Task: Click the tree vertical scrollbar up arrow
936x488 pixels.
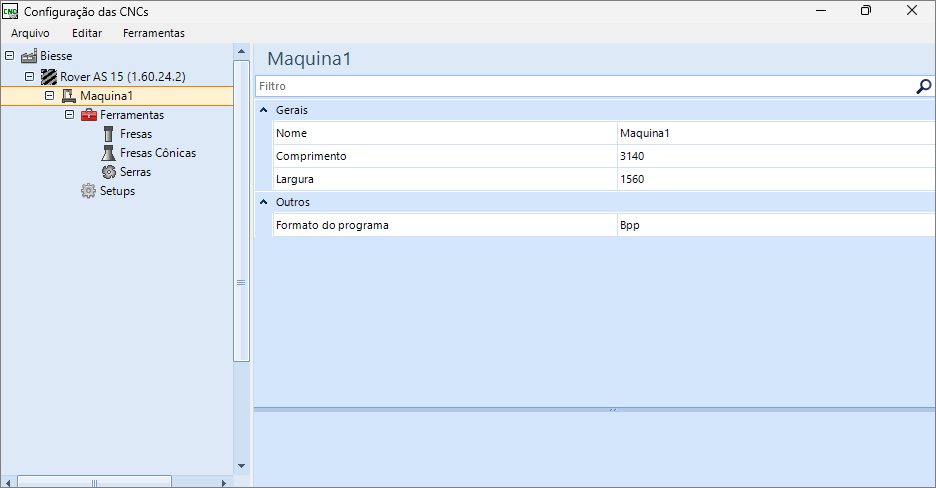Action: coord(241,51)
